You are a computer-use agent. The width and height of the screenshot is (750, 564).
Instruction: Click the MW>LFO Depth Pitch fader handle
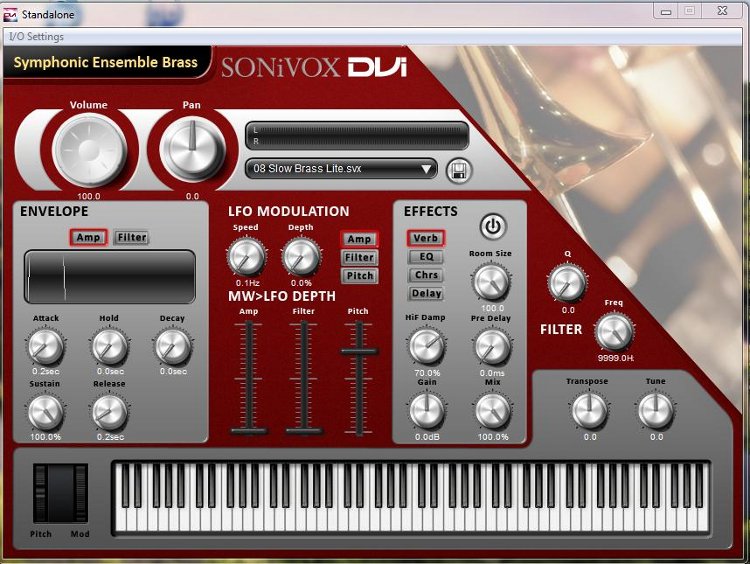click(x=359, y=352)
